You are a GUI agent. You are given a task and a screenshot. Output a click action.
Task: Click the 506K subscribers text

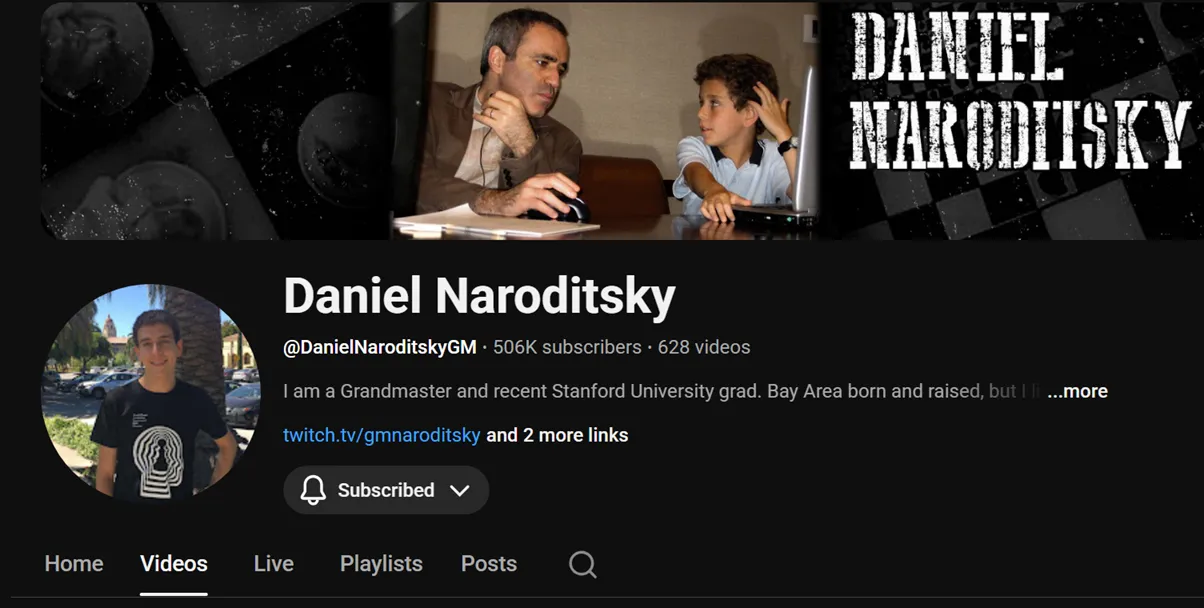click(x=567, y=348)
